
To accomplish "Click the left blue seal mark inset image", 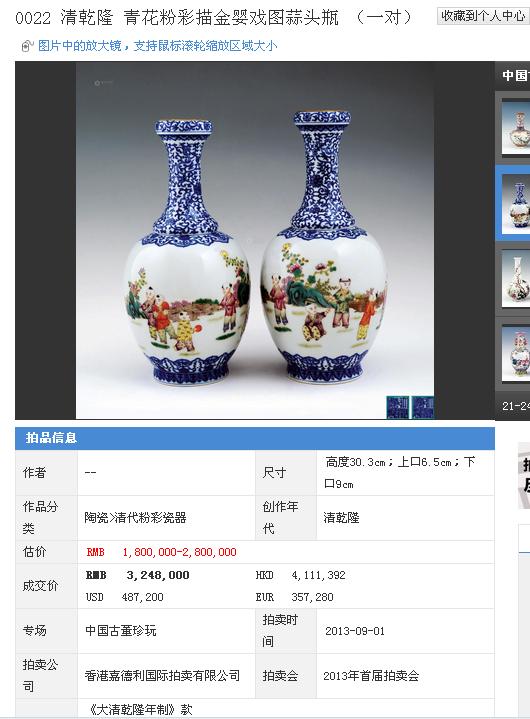I will (398, 407).
